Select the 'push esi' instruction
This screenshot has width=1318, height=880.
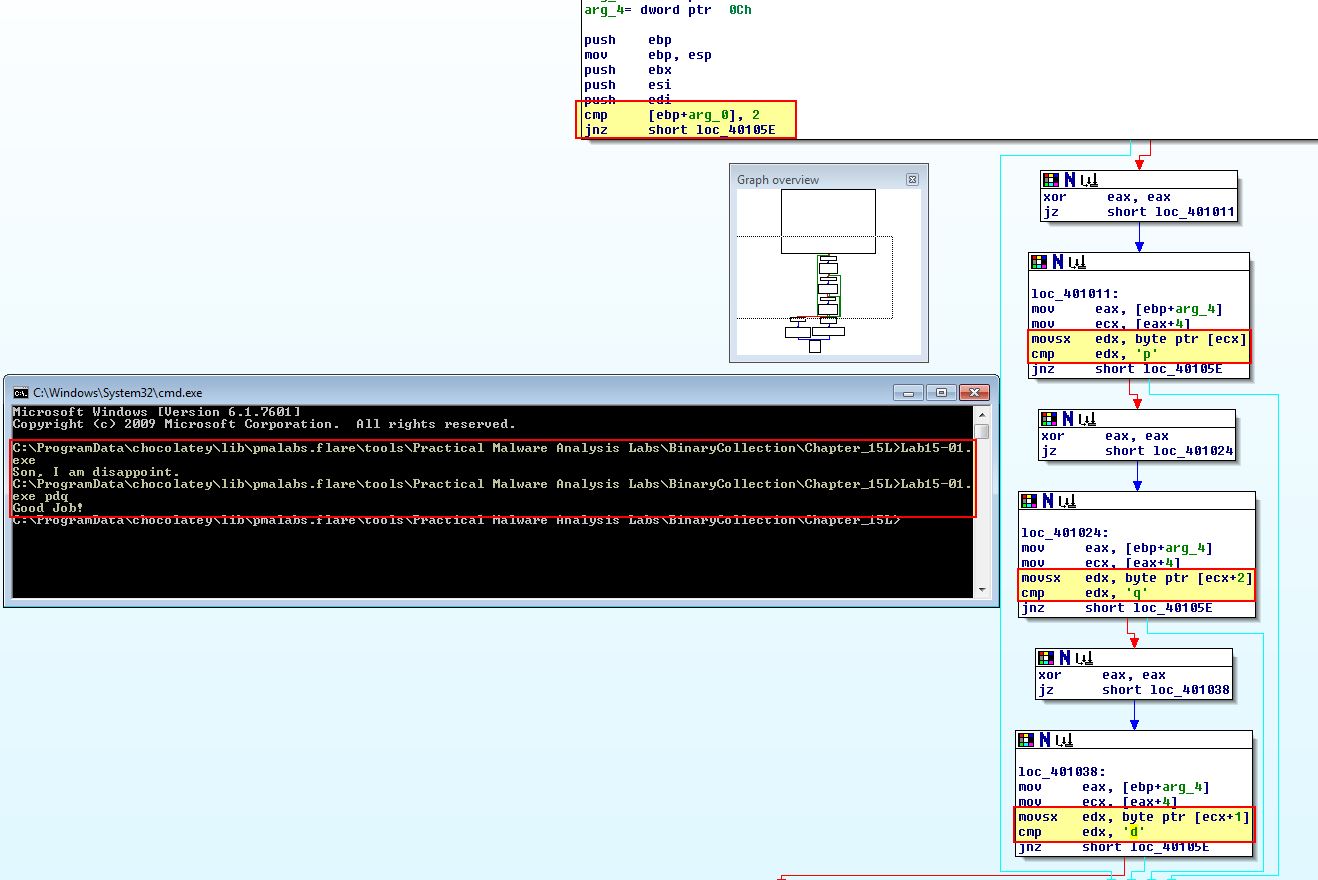click(x=628, y=85)
